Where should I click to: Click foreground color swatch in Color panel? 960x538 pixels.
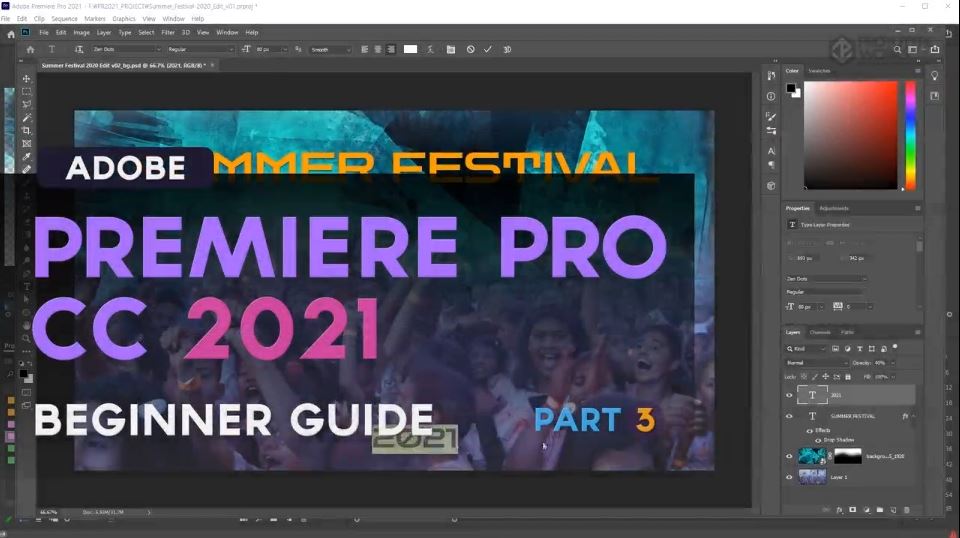(791, 89)
